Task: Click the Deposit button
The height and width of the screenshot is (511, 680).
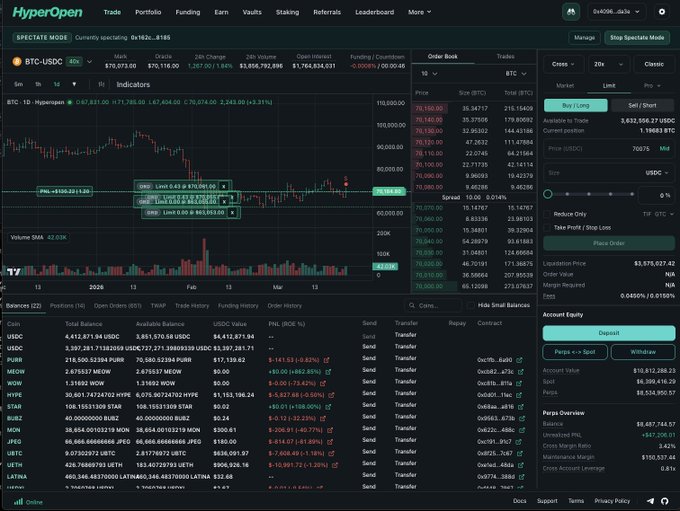Action: 608,333
